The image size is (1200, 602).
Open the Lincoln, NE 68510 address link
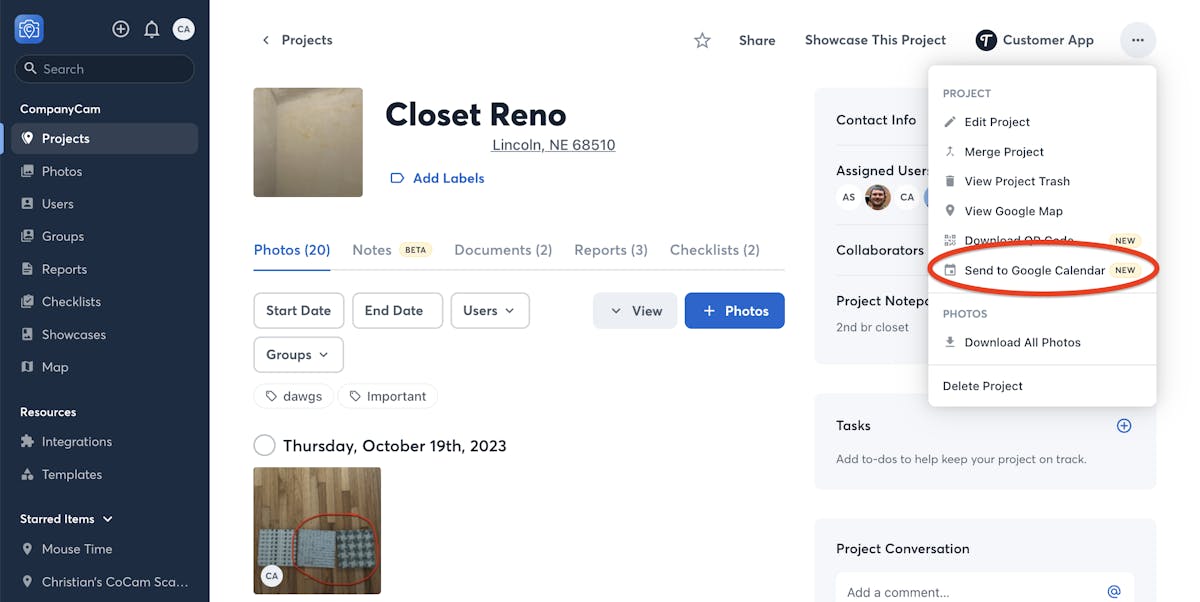coord(553,145)
